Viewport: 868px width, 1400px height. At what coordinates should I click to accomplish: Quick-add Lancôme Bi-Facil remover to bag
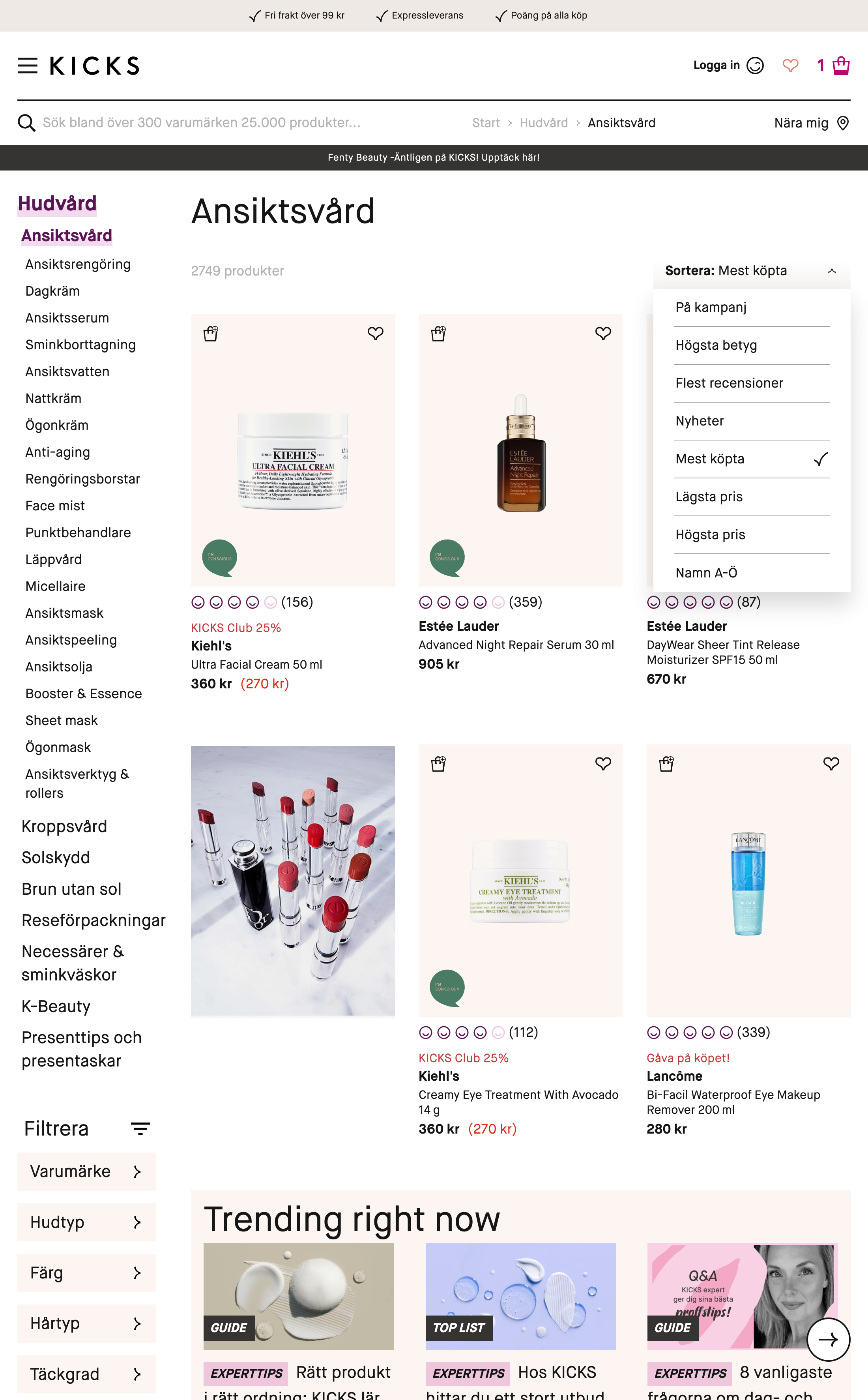[666, 764]
